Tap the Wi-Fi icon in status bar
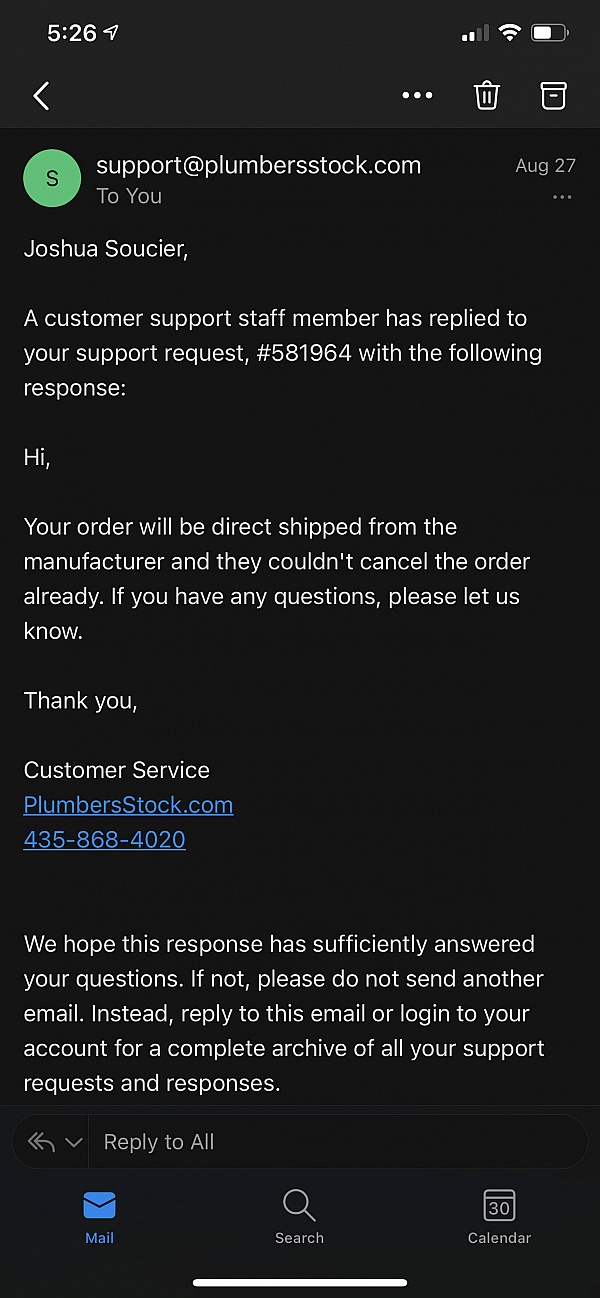The image size is (600, 1298). pyautogui.click(x=510, y=33)
